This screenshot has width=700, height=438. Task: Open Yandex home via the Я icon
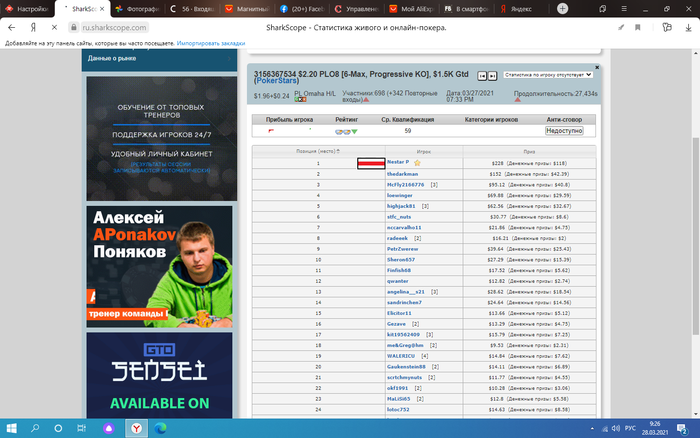pos(33,27)
